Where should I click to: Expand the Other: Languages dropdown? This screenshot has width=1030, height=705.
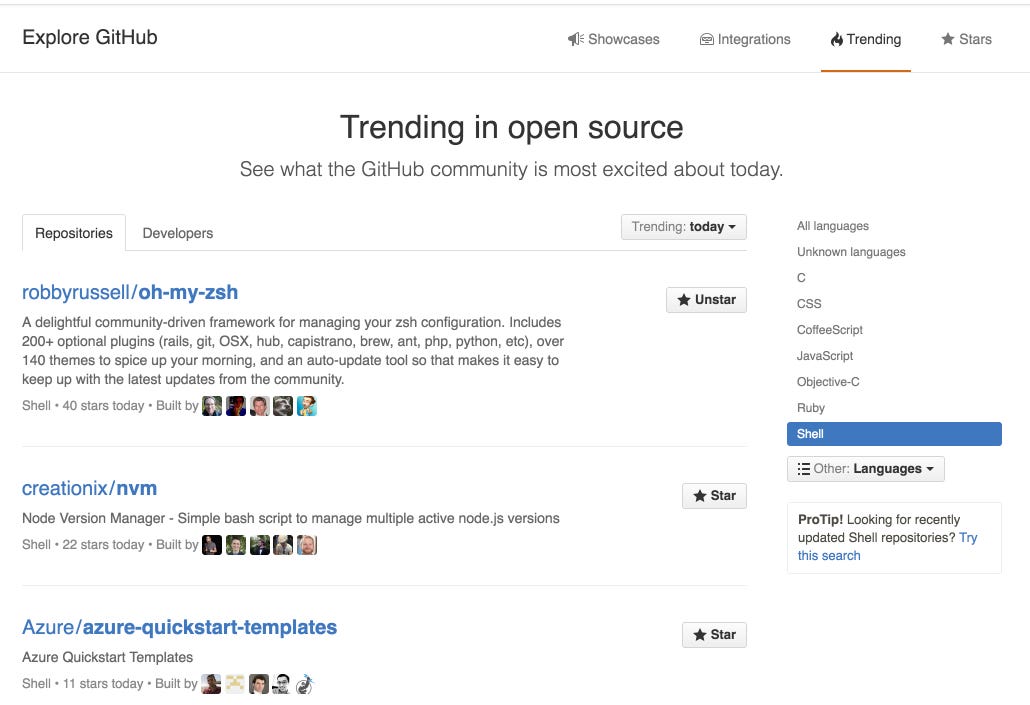tap(866, 469)
